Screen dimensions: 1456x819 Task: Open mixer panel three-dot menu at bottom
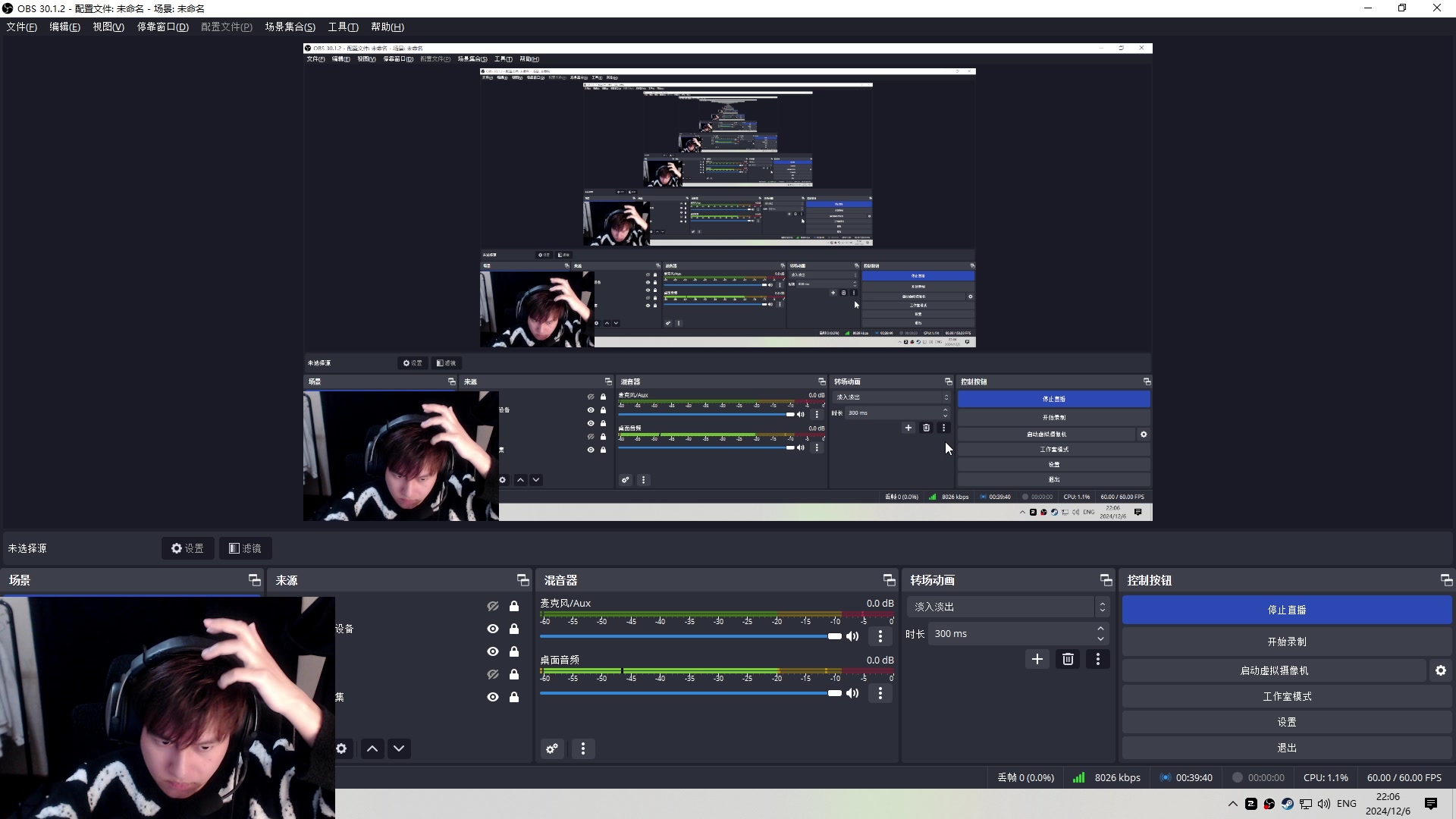[x=583, y=748]
